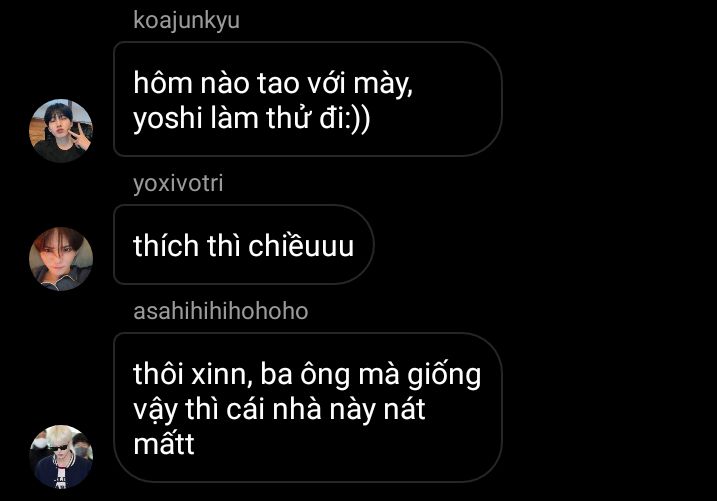Click the word "xinn," in asahi's message
717x501 pixels.
pos(222,375)
